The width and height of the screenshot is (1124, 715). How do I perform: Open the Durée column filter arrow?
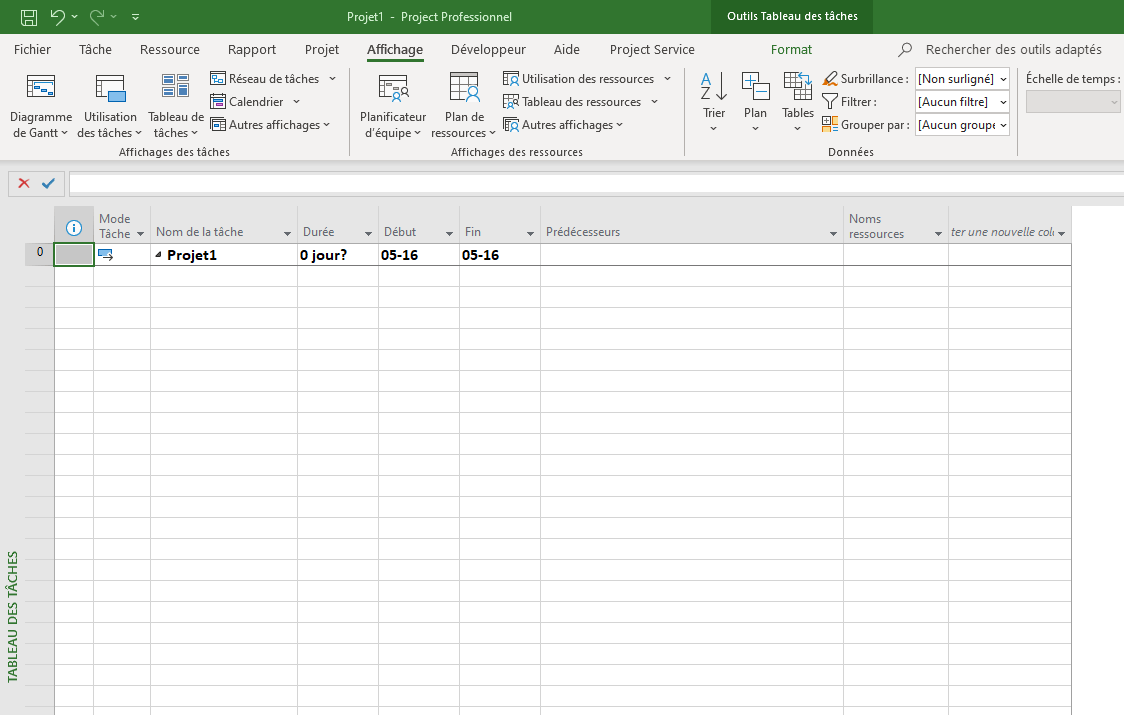click(368, 234)
